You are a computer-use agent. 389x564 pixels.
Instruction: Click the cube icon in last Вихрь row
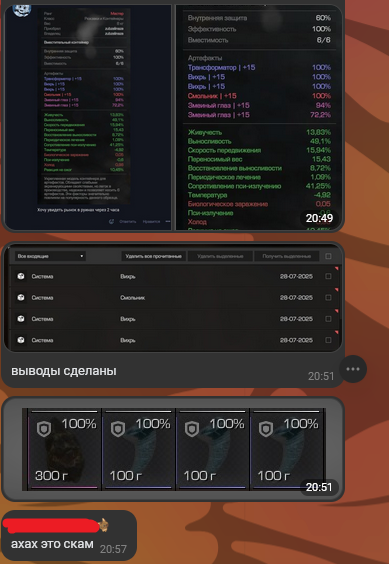tap(21, 340)
